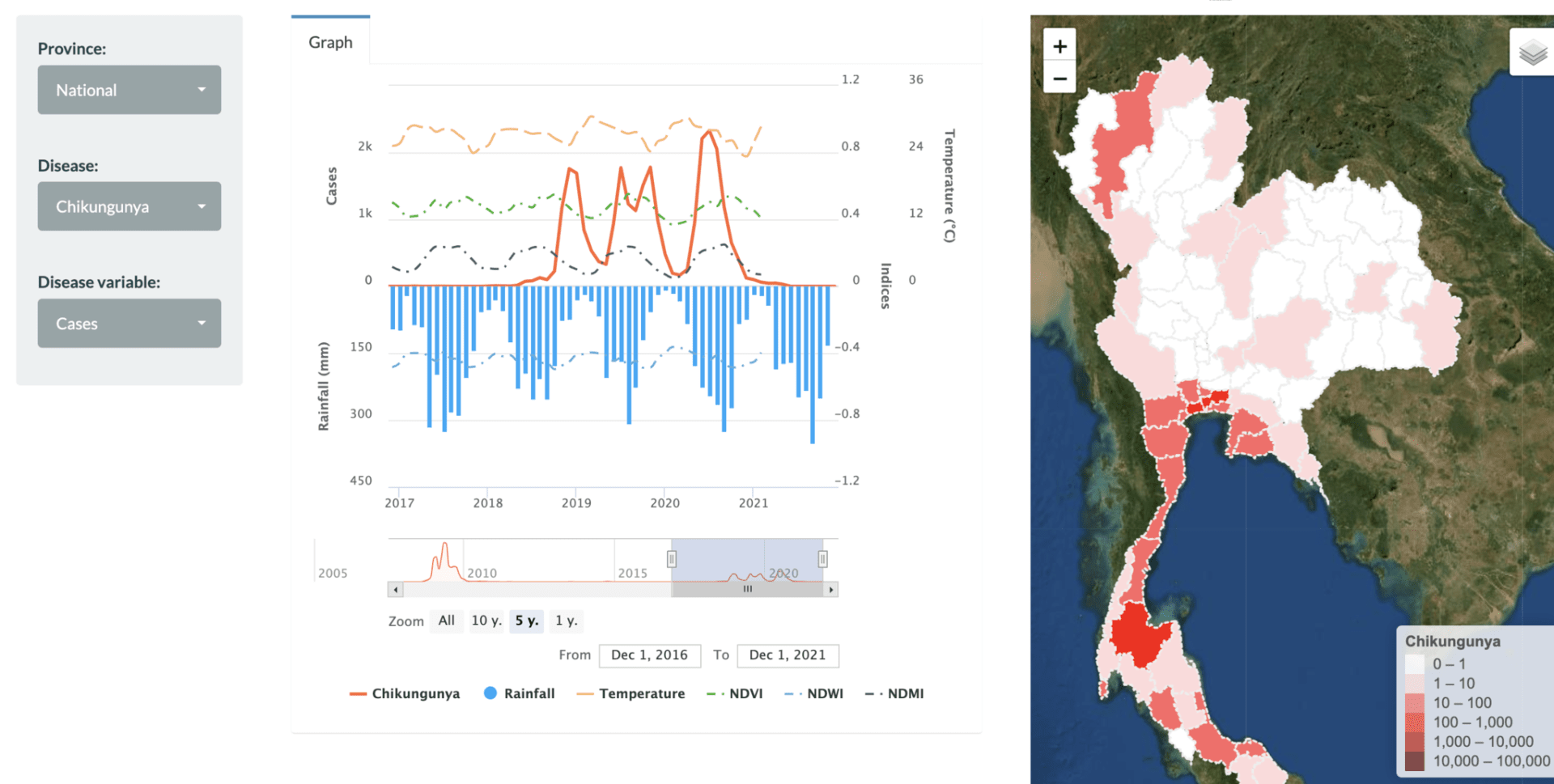Open the map layers control
This screenshot has height=784, width=1554.
coord(1531,53)
